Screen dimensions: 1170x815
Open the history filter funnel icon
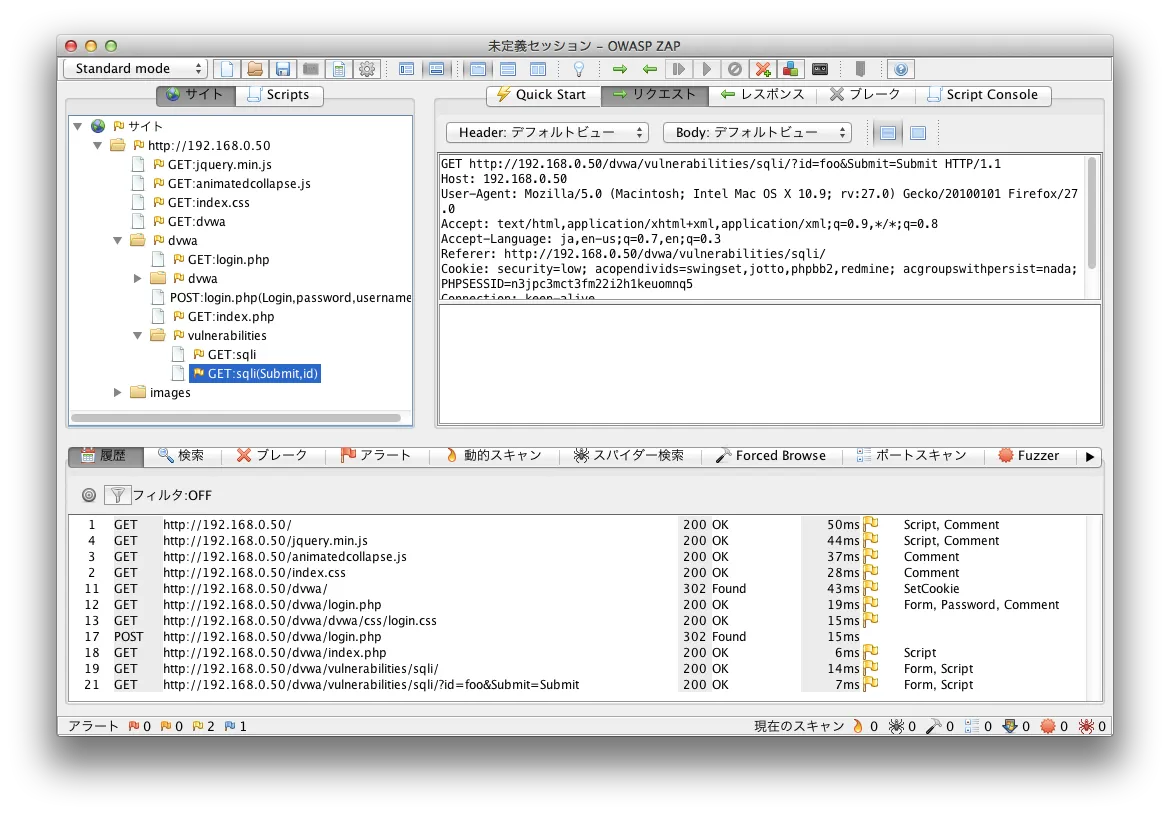pos(117,494)
